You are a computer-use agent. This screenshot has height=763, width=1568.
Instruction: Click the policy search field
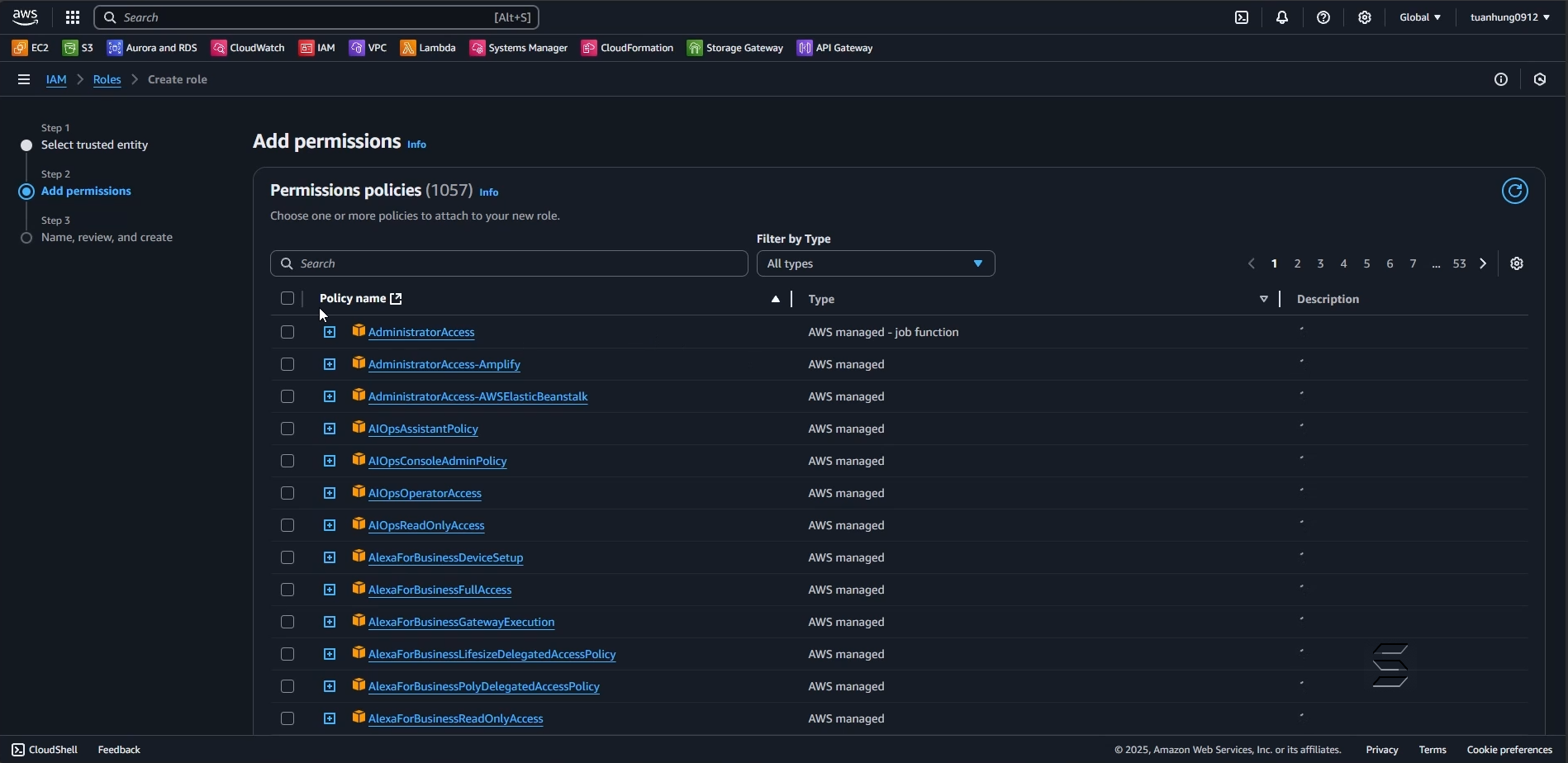pyautogui.click(x=509, y=263)
